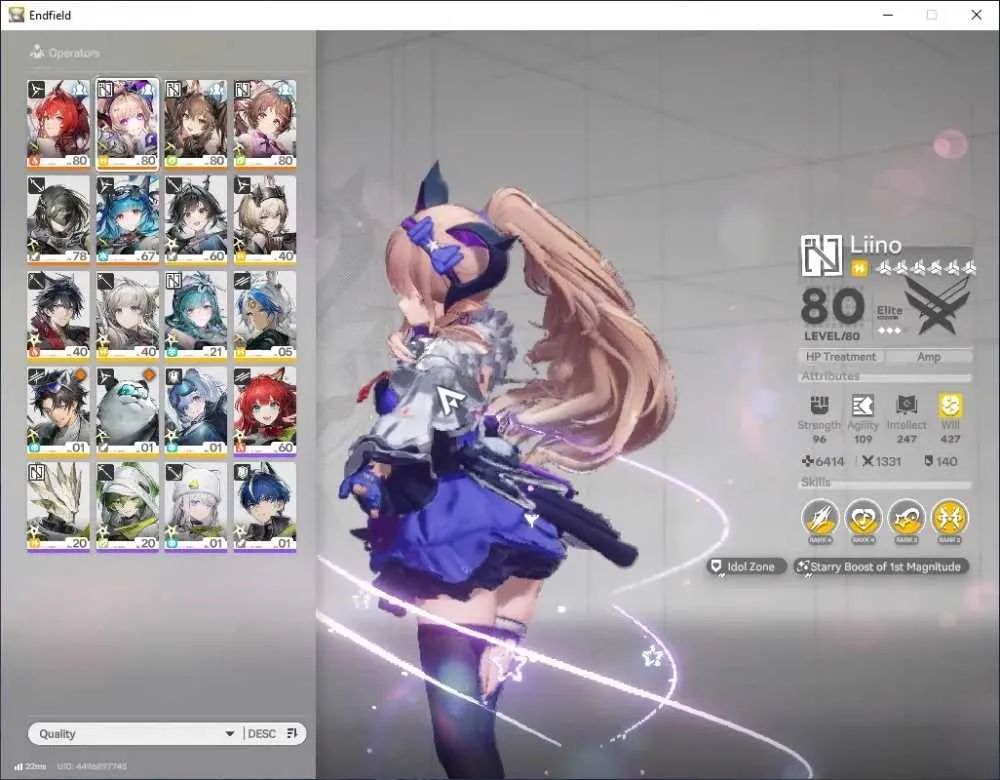This screenshot has height=780, width=1000.
Task: Click the highlighted Will attribute icon
Action: pyautogui.click(x=950, y=405)
